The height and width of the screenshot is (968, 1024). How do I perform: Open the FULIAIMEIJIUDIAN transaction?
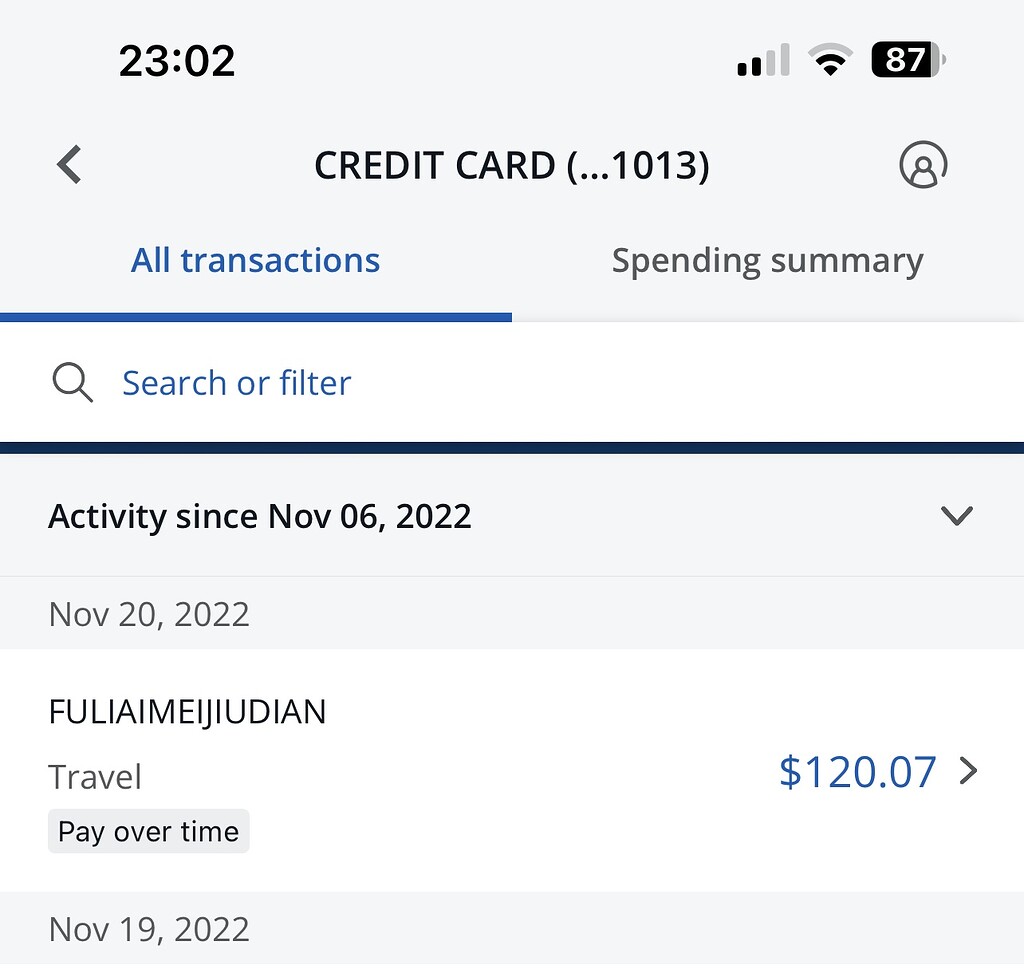pos(187,712)
